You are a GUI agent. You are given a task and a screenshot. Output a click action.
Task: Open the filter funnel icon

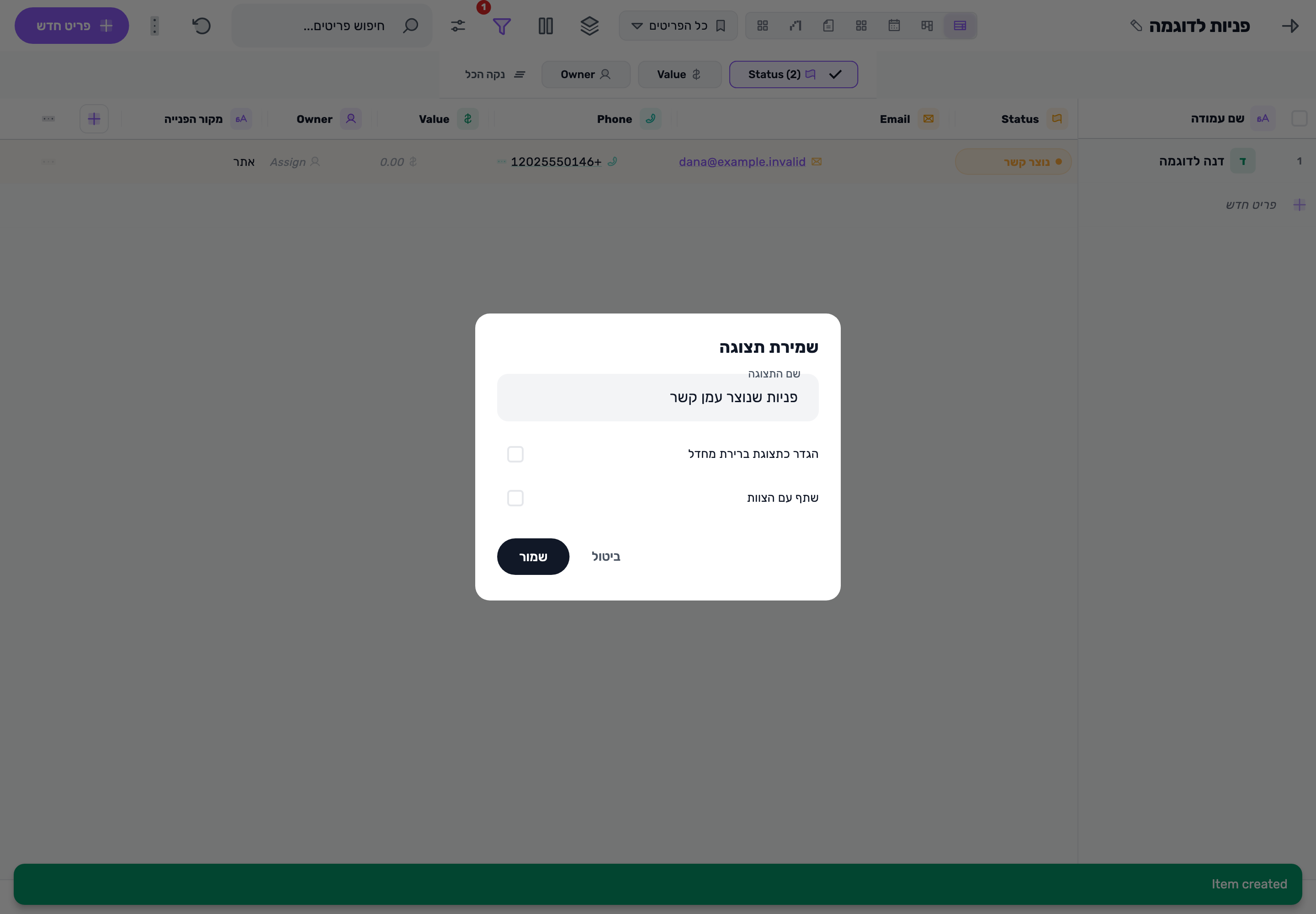(x=502, y=26)
